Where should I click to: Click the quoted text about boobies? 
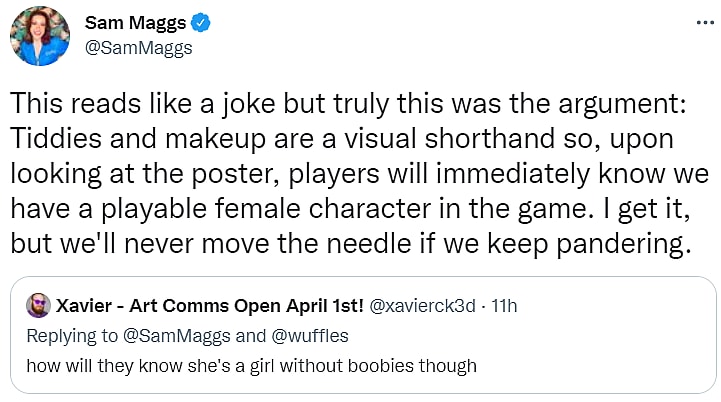[250, 365]
